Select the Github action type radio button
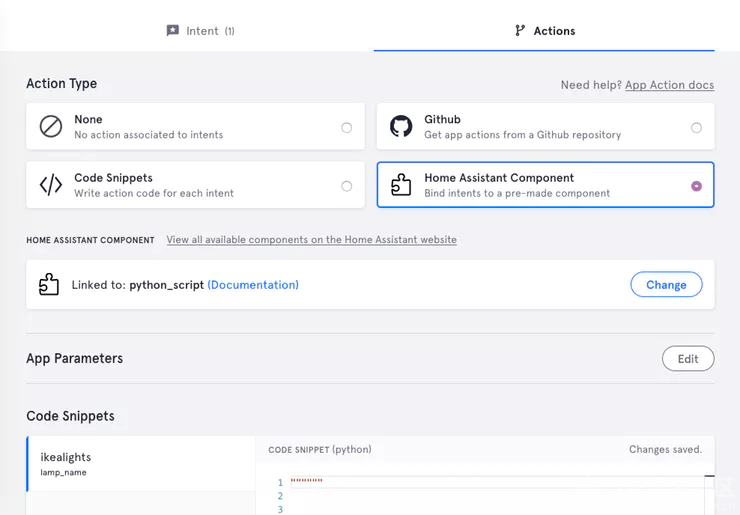740x515 pixels. [x=696, y=127]
